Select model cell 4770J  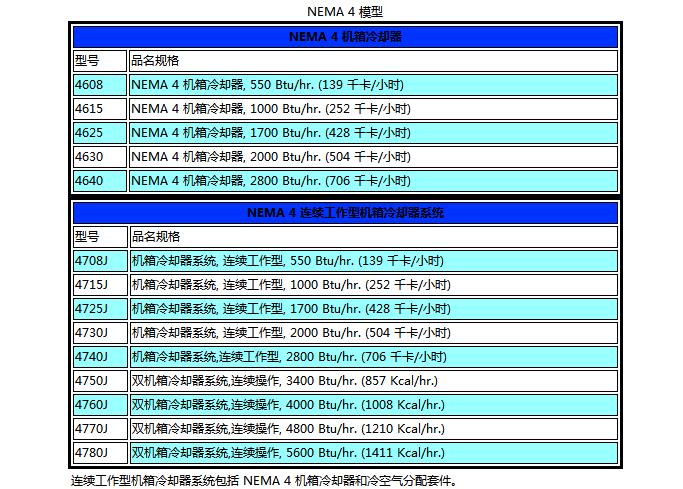(100, 429)
